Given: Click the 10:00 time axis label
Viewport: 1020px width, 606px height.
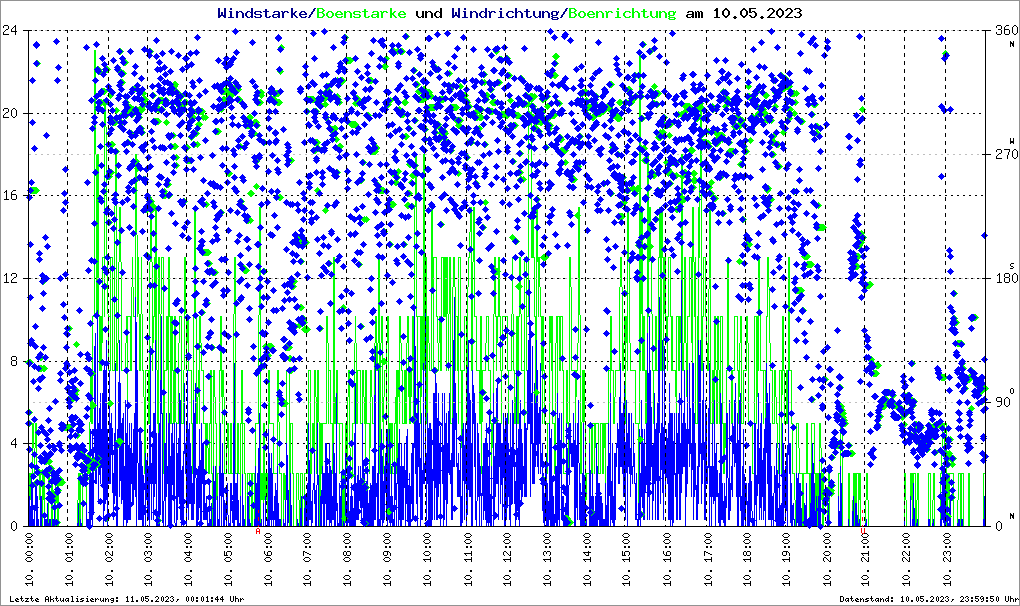Looking at the screenshot, I should point(427,559).
